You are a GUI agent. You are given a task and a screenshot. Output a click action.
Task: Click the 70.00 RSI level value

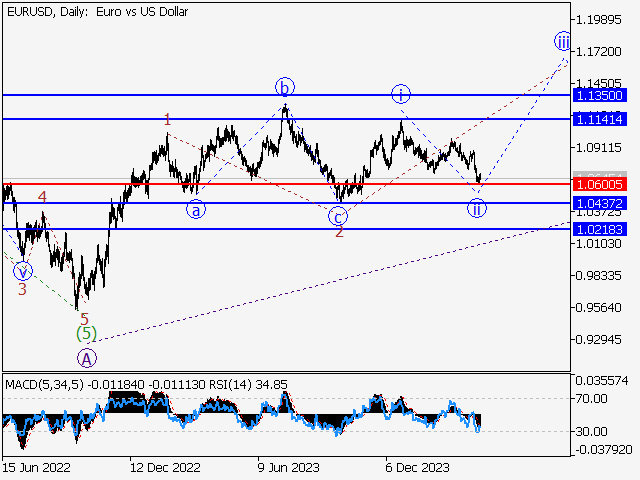(592, 398)
